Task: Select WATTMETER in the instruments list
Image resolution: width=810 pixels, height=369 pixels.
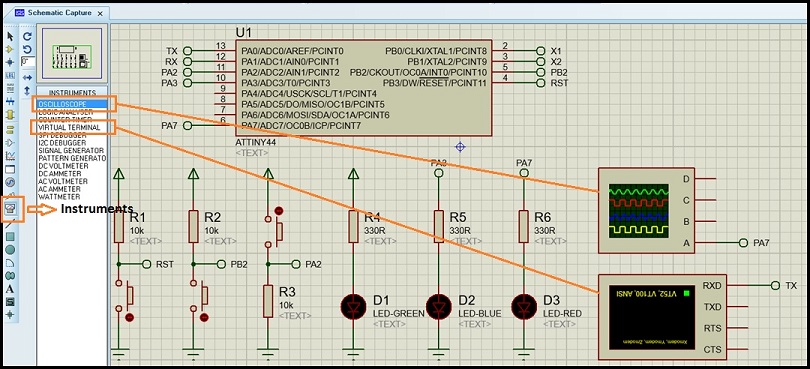Action: pos(59,197)
